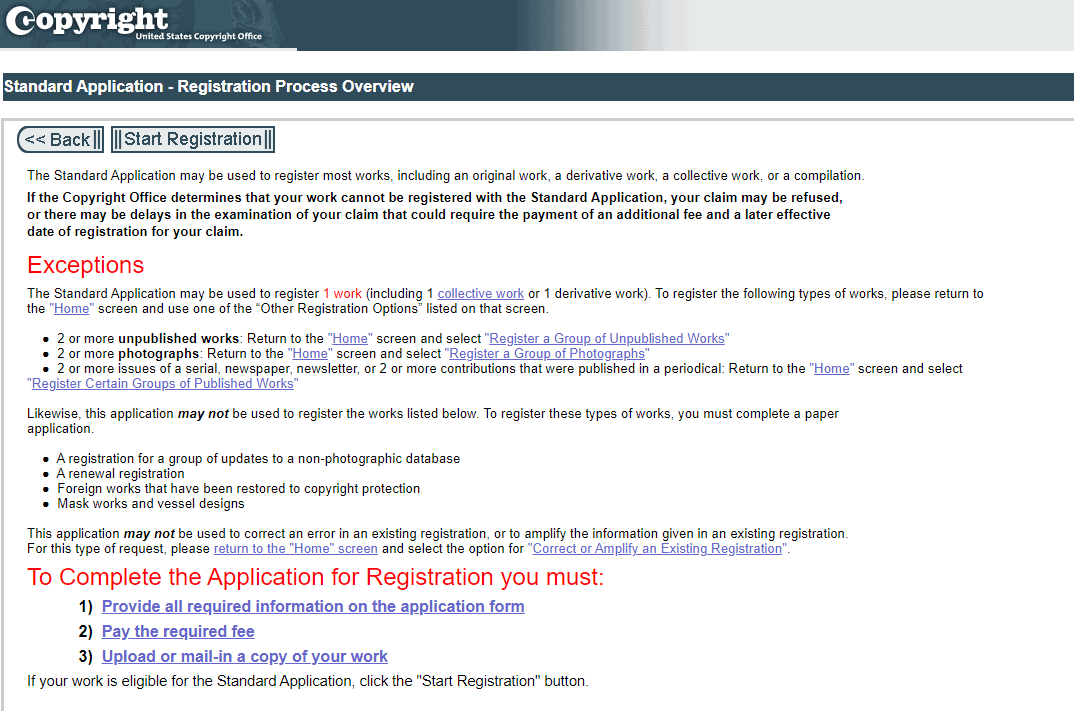Open Register Certain Groups of Published Works
Viewport: 1074px width, 711px height.
(161, 383)
